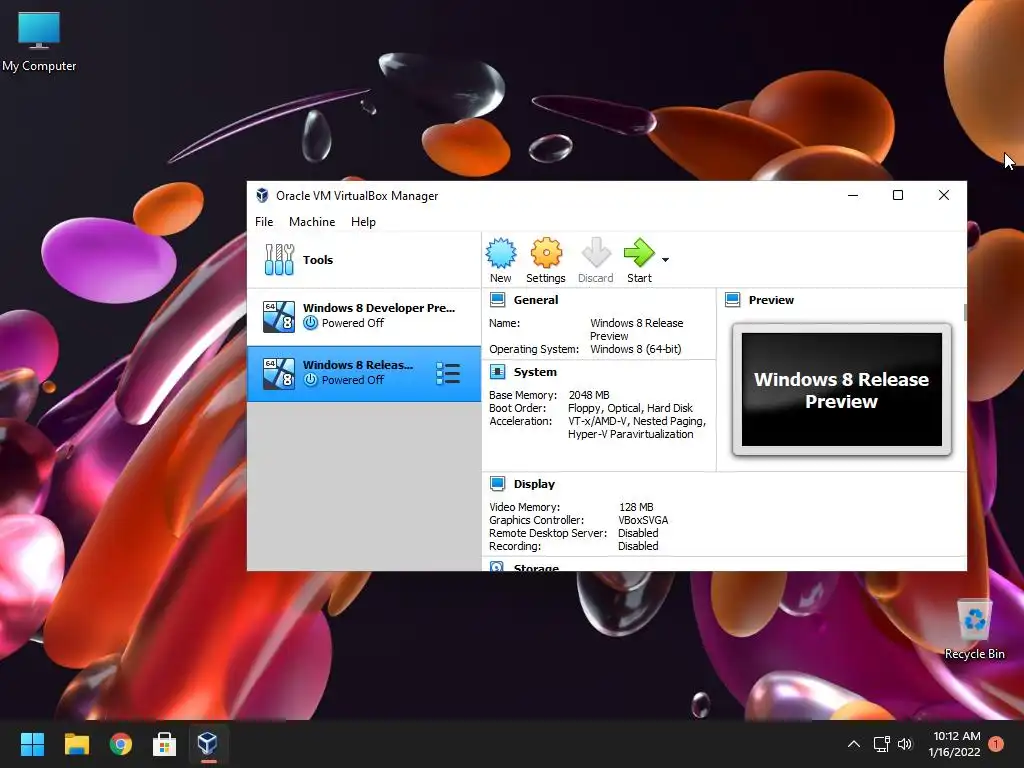Click the 2048 MB base memory value
This screenshot has height=768, width=1024.
point(589,395)
